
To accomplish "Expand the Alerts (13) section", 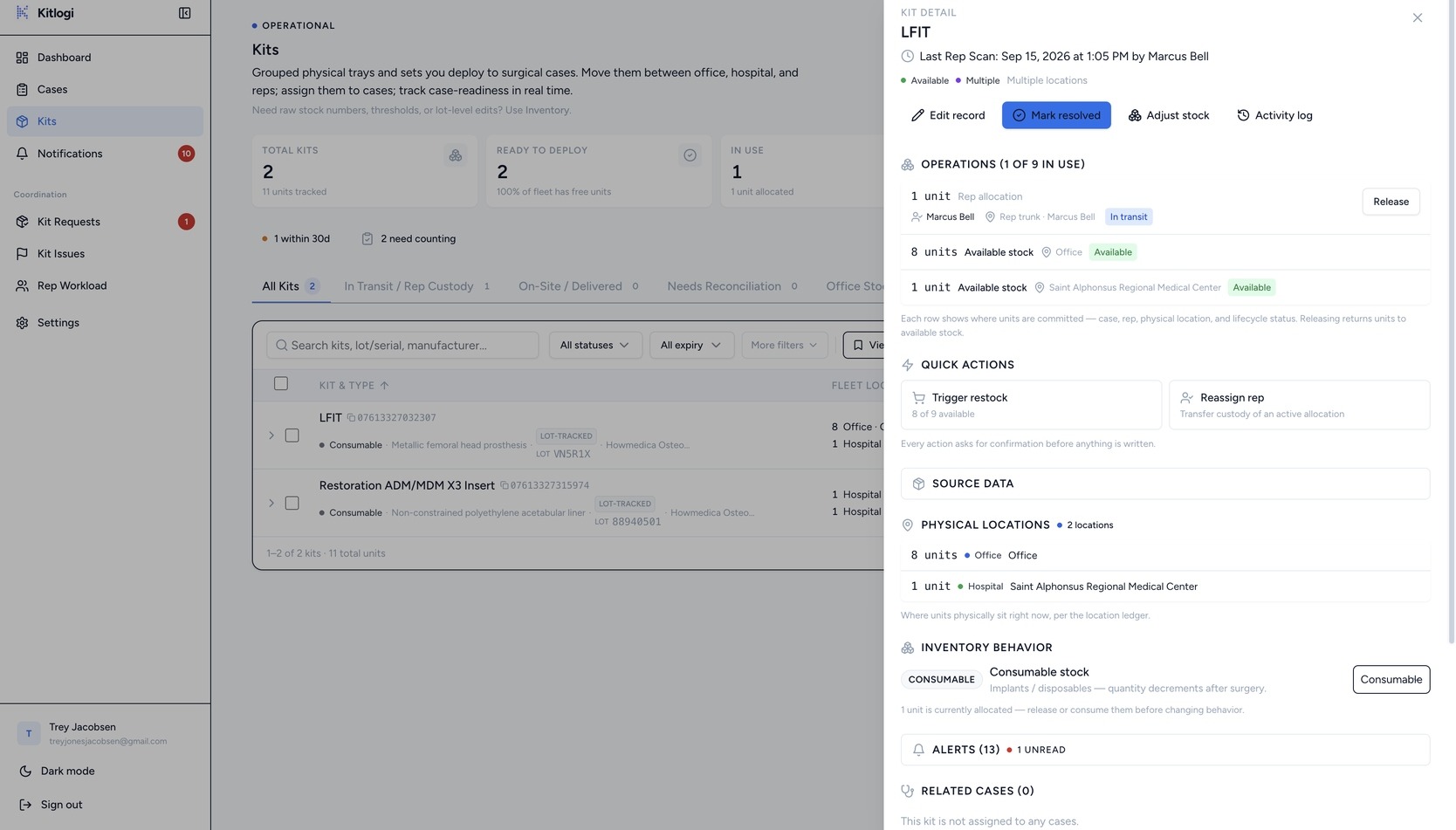I will point(1165,751).
